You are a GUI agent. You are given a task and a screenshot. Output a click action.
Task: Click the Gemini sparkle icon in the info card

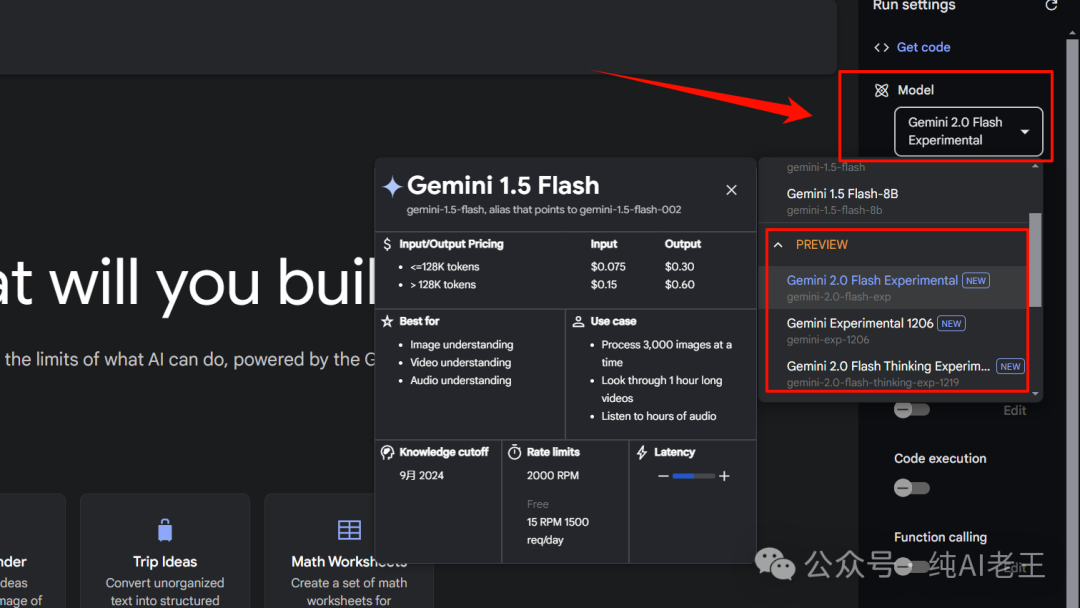point(392,187)
